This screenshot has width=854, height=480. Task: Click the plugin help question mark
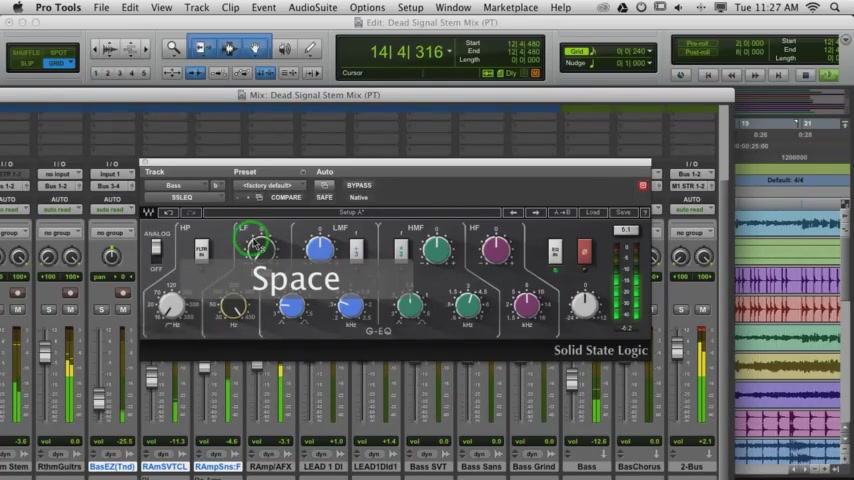645,212
